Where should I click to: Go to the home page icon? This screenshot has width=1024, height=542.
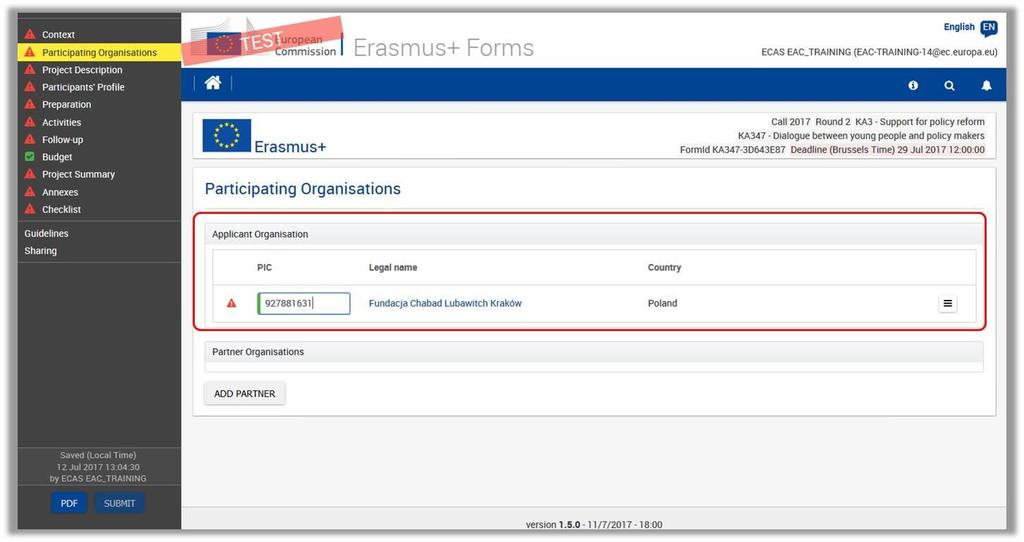[212, 83]
